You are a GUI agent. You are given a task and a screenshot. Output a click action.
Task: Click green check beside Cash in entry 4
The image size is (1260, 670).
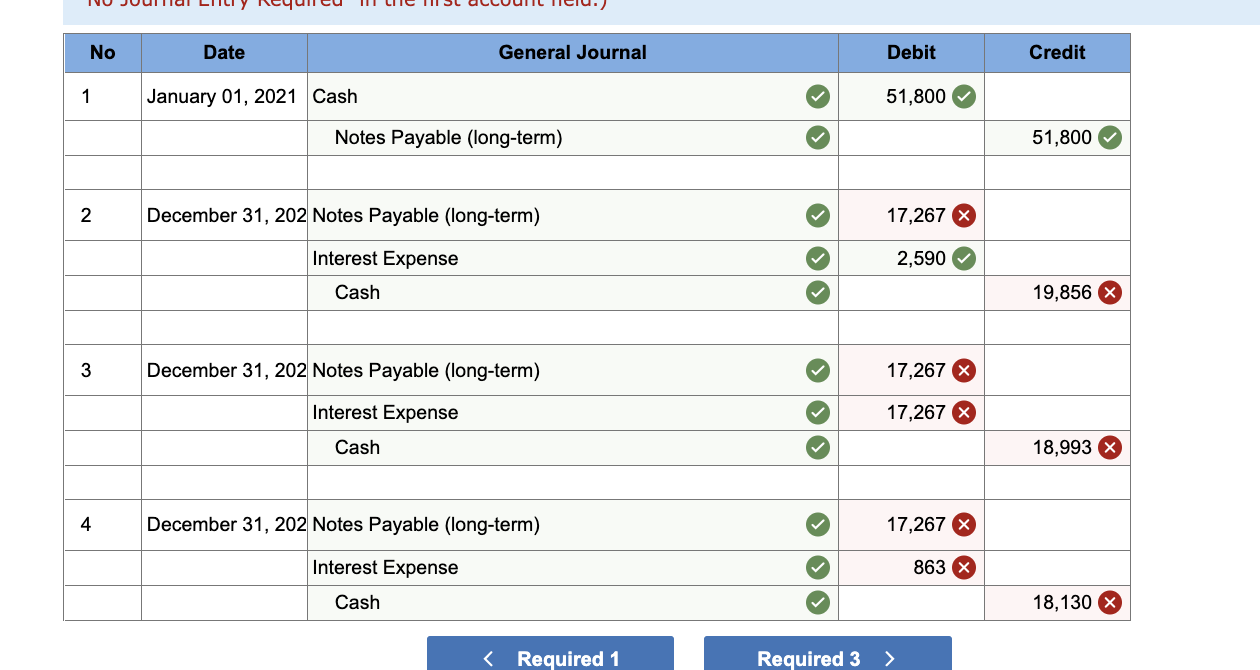[818, 603]
